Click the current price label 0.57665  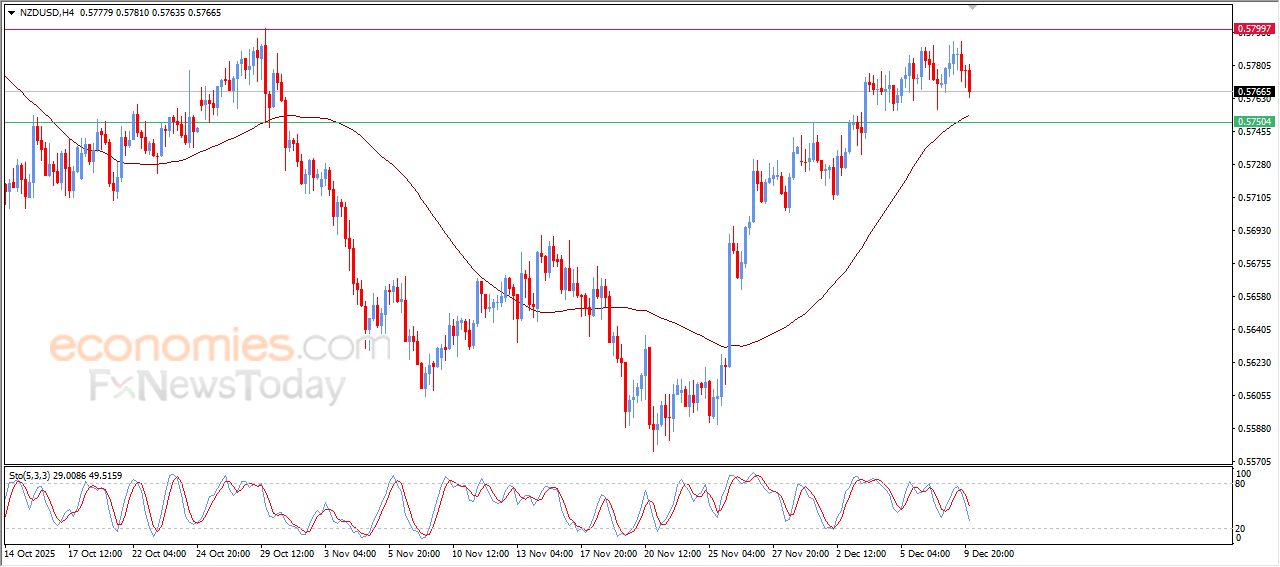click(x=1253, y=92)
